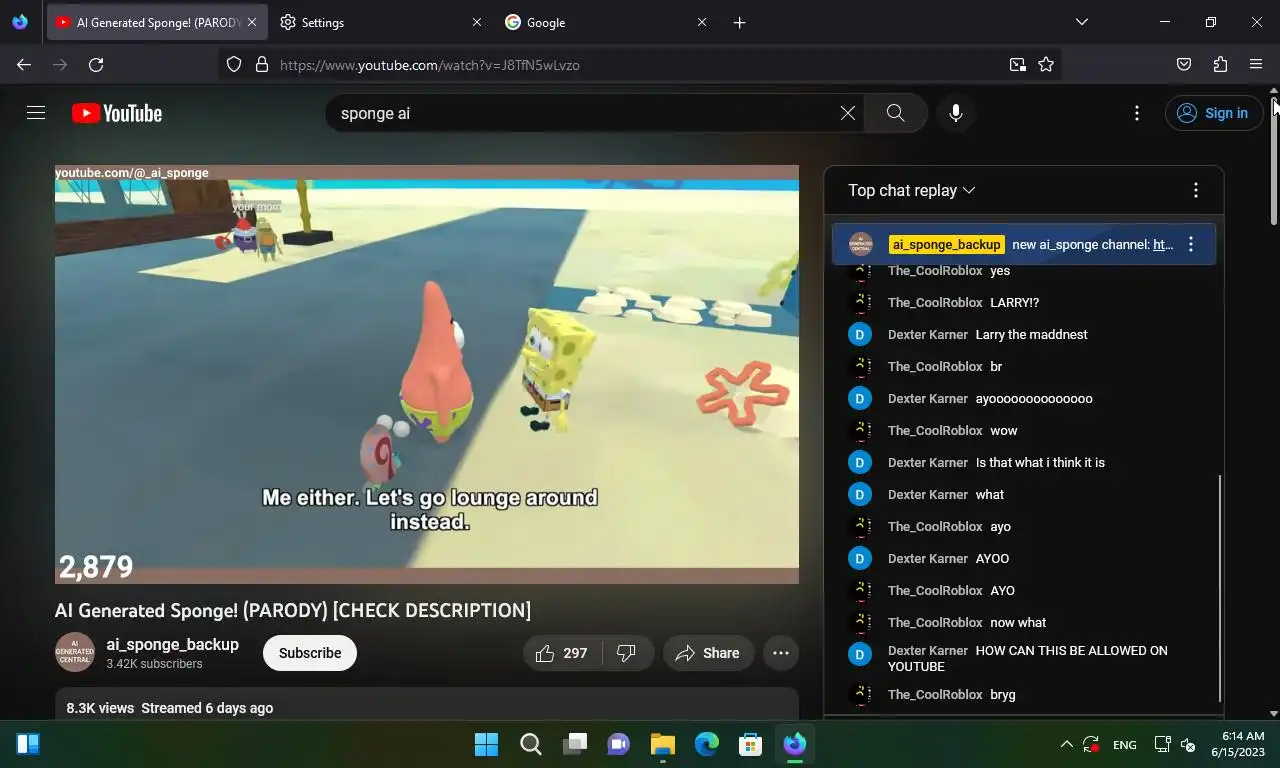This screenshot has height=768, width=1280.
Task: Open chat options three-dot menu
Action: pos(1196,190)
